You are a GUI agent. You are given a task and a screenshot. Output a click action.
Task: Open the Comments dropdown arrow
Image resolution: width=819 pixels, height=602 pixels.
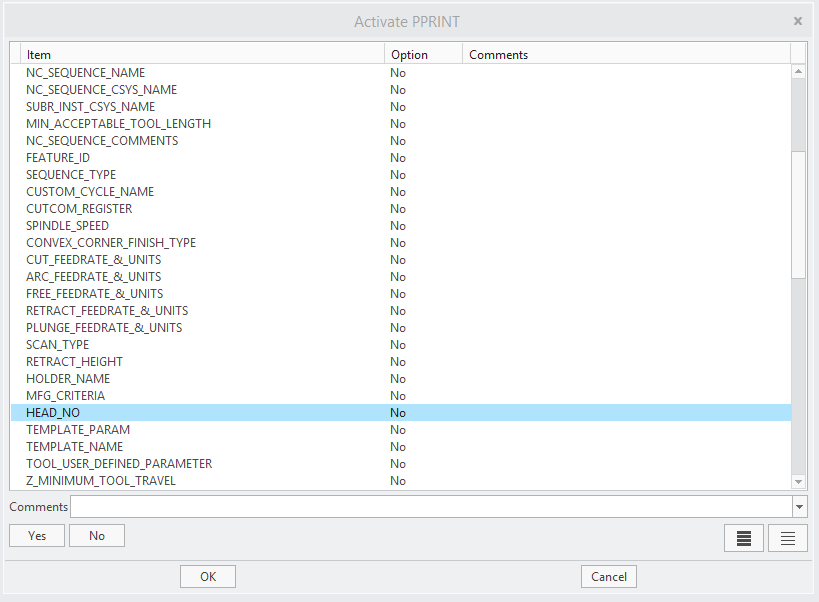click(800, 507)
